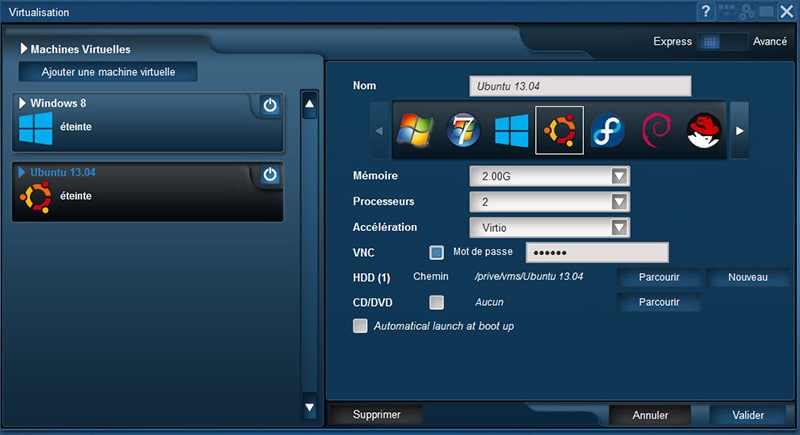Open the help question mark icon
The image size is (800, 435).
click(706, 11)
